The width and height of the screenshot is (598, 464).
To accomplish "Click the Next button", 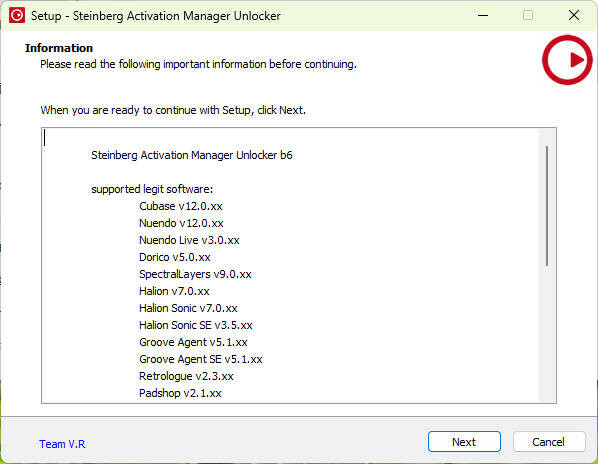I will [464, 442].
